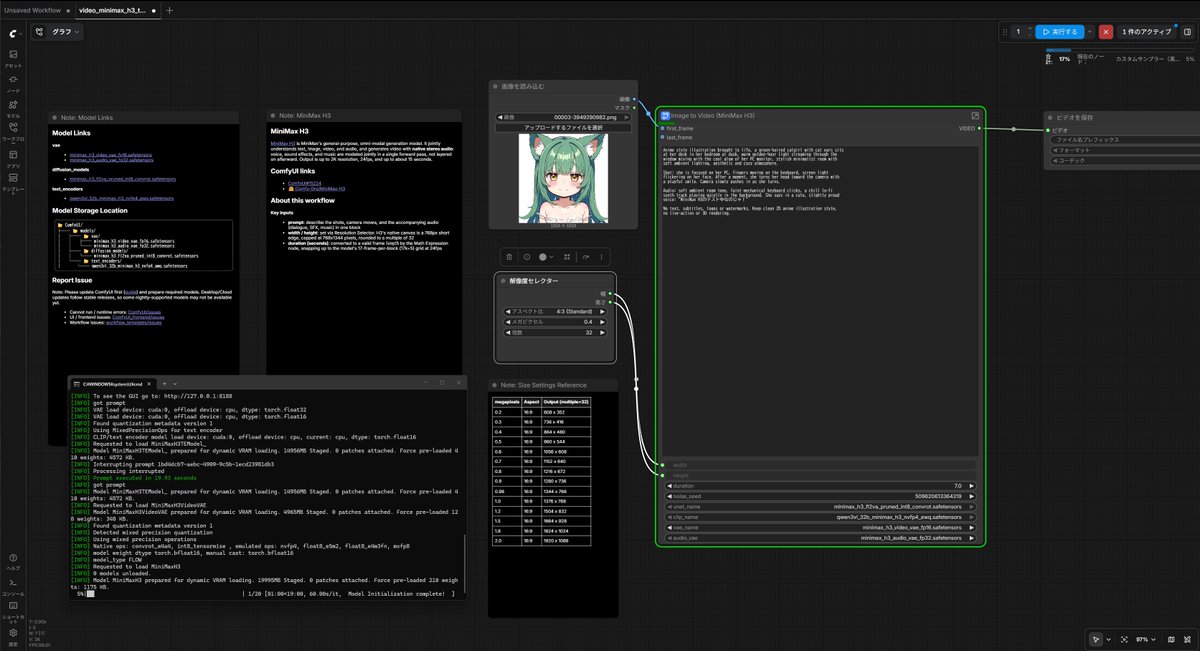Click the frame nodes icon in selection toolbar
The image size is (1200, 651).
click(568, 257)
